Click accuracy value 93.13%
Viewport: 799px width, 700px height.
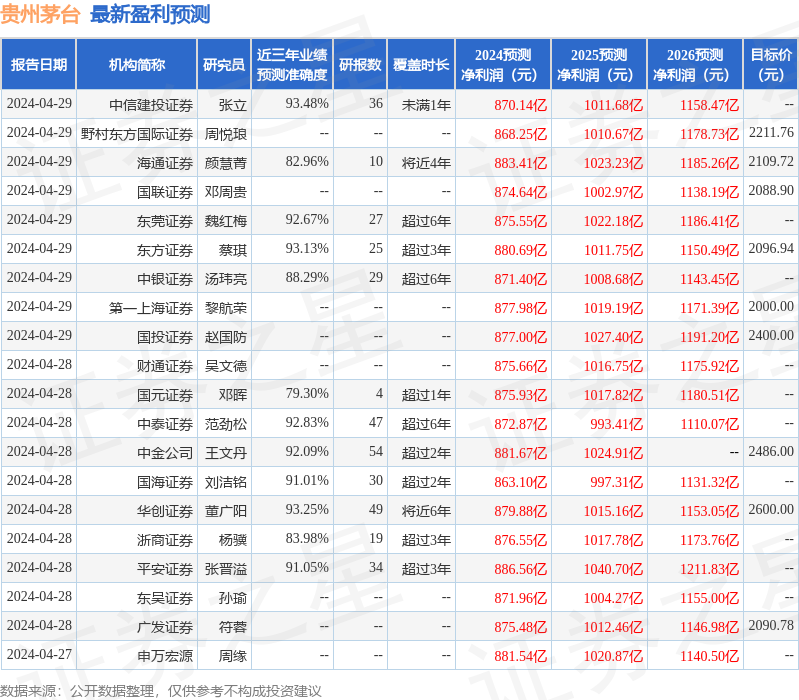(307, 249)
